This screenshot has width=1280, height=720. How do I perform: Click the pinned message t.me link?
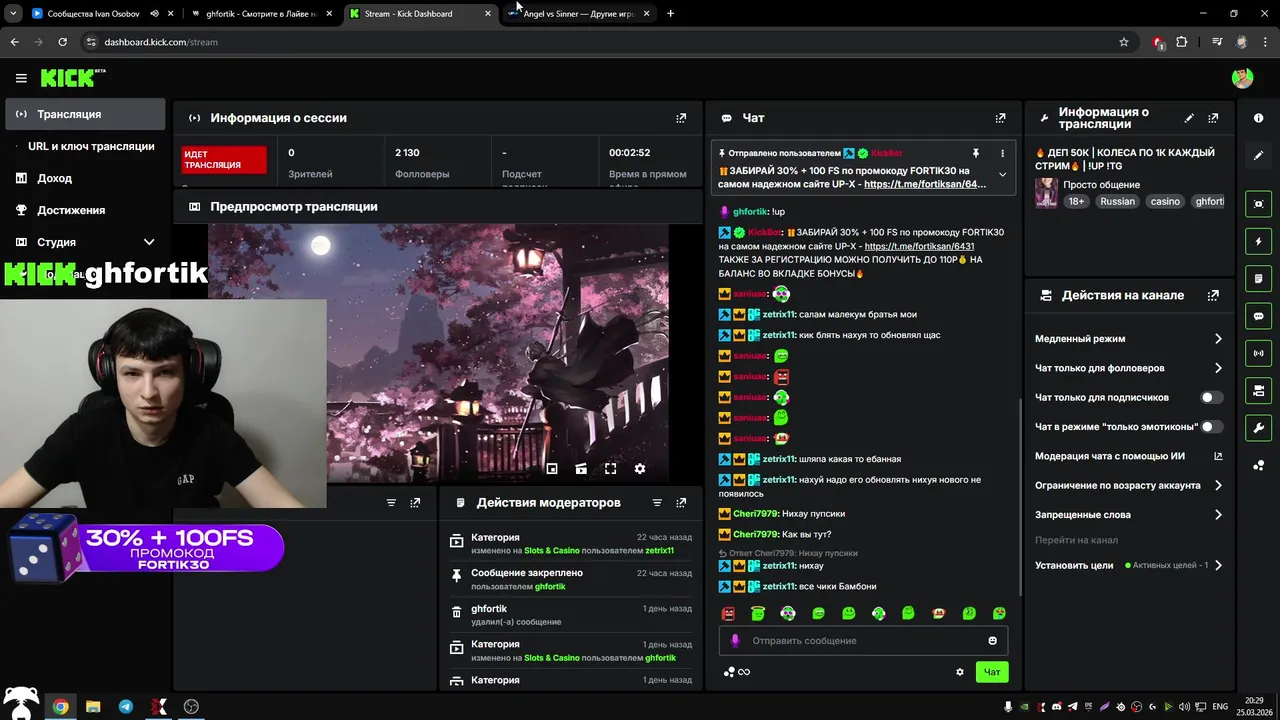(925, 184)
